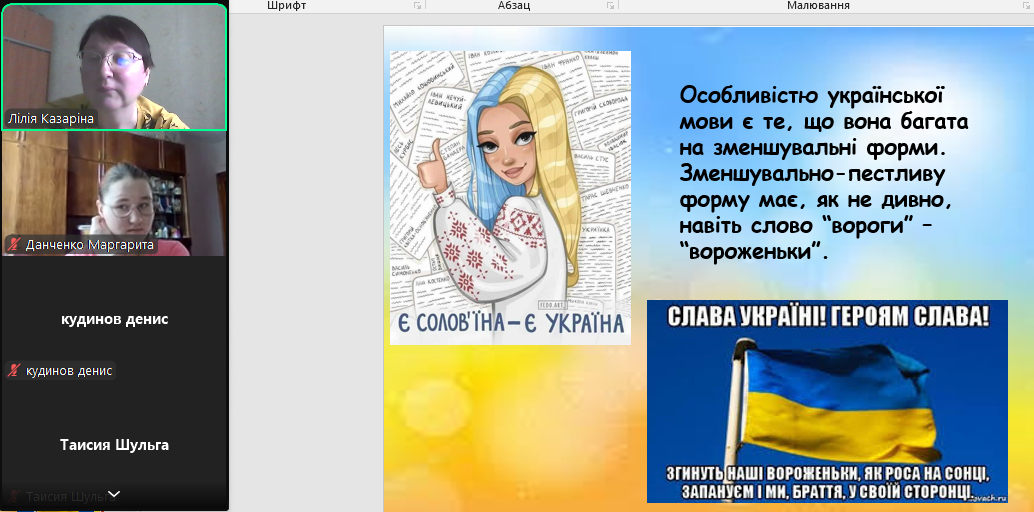Open the Шрифт group dialog launcher
This screenshot has width=1034, height=512.
click(418, 6)
